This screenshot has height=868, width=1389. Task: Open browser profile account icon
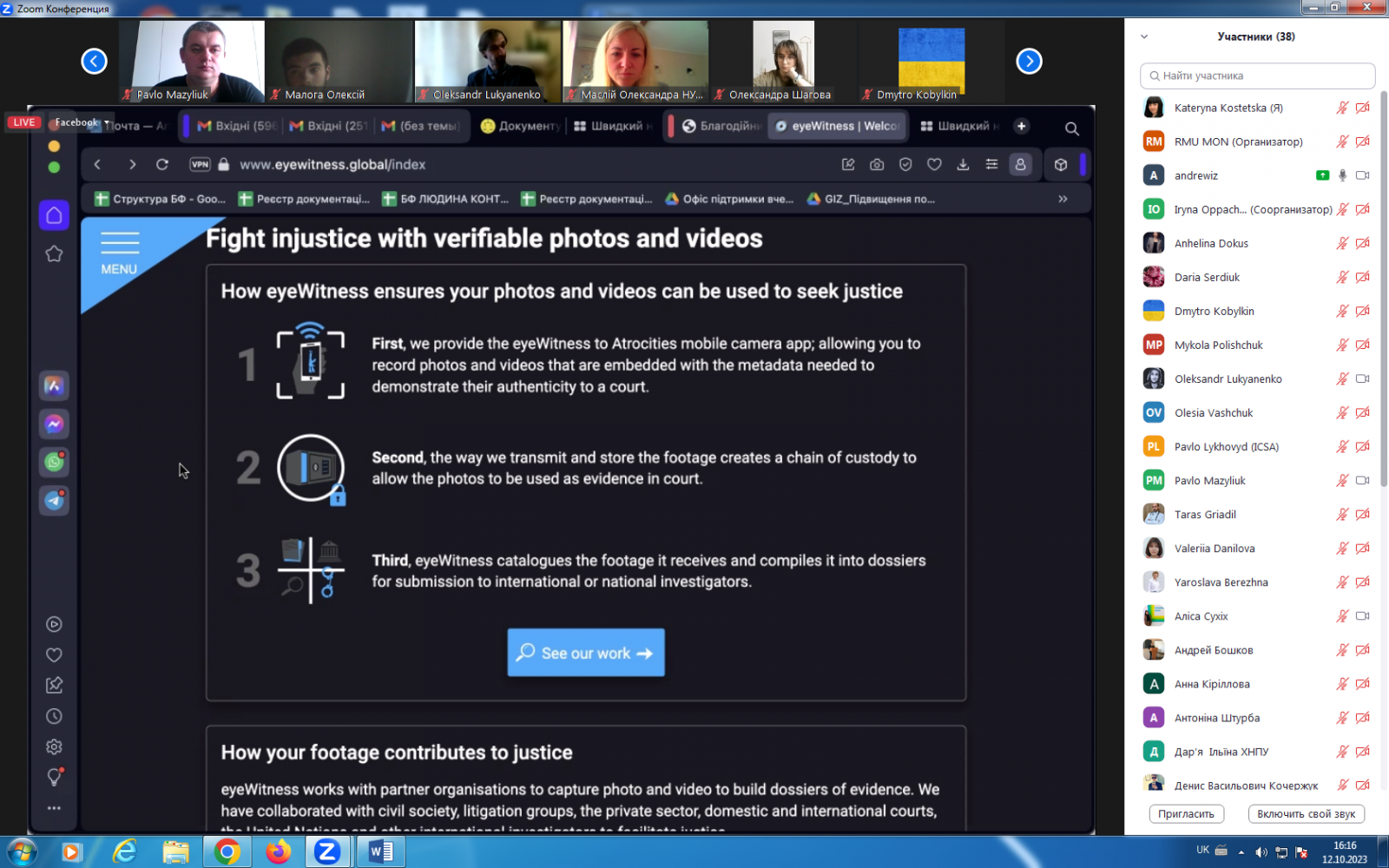point(1021,165)
